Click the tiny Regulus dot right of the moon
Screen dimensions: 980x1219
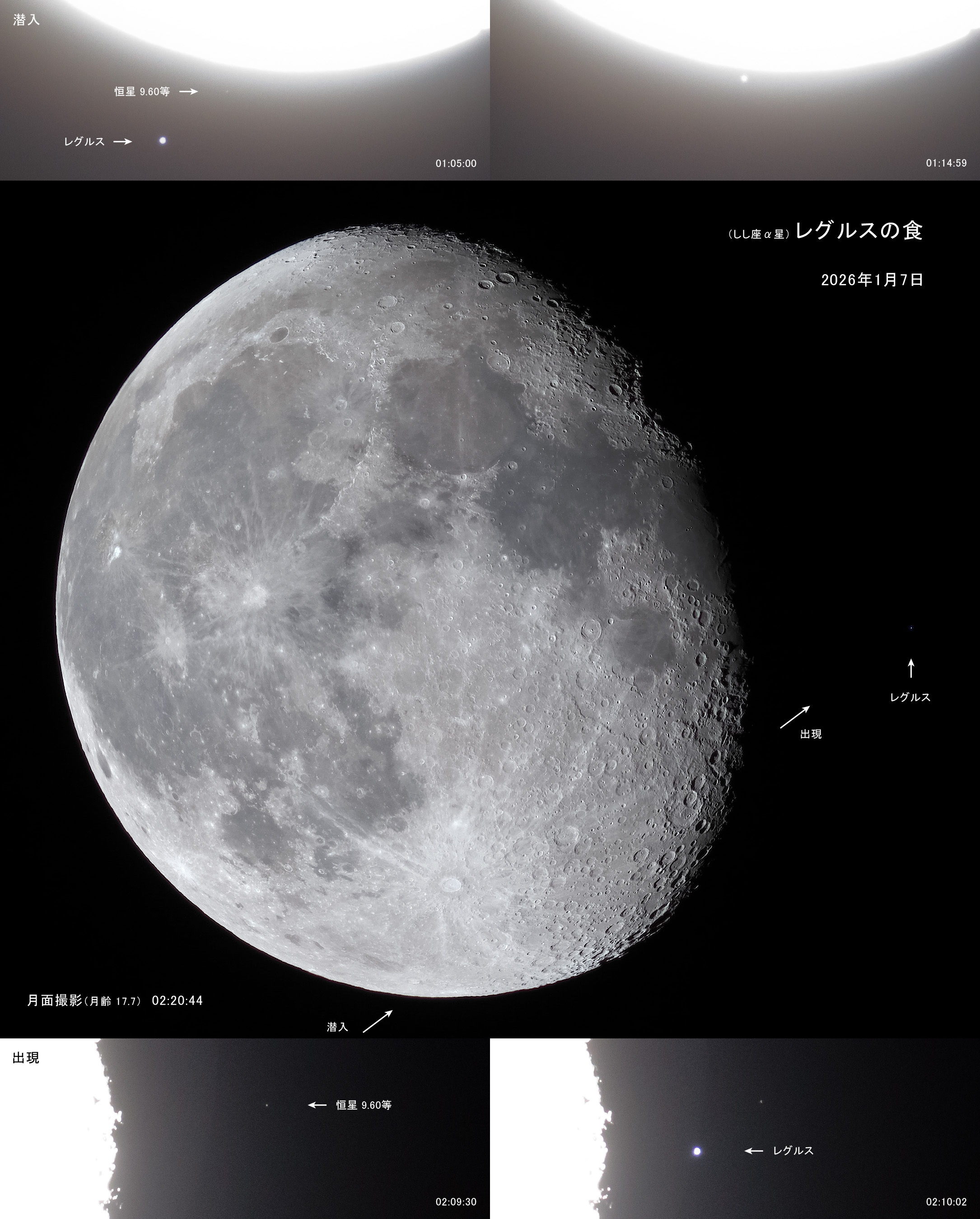click(x=910, y=628)
